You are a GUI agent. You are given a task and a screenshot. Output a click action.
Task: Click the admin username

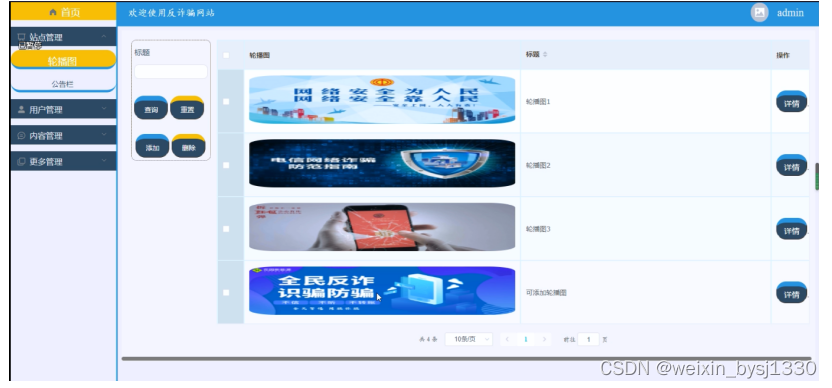pyautogui.click(x=790, y=13)
